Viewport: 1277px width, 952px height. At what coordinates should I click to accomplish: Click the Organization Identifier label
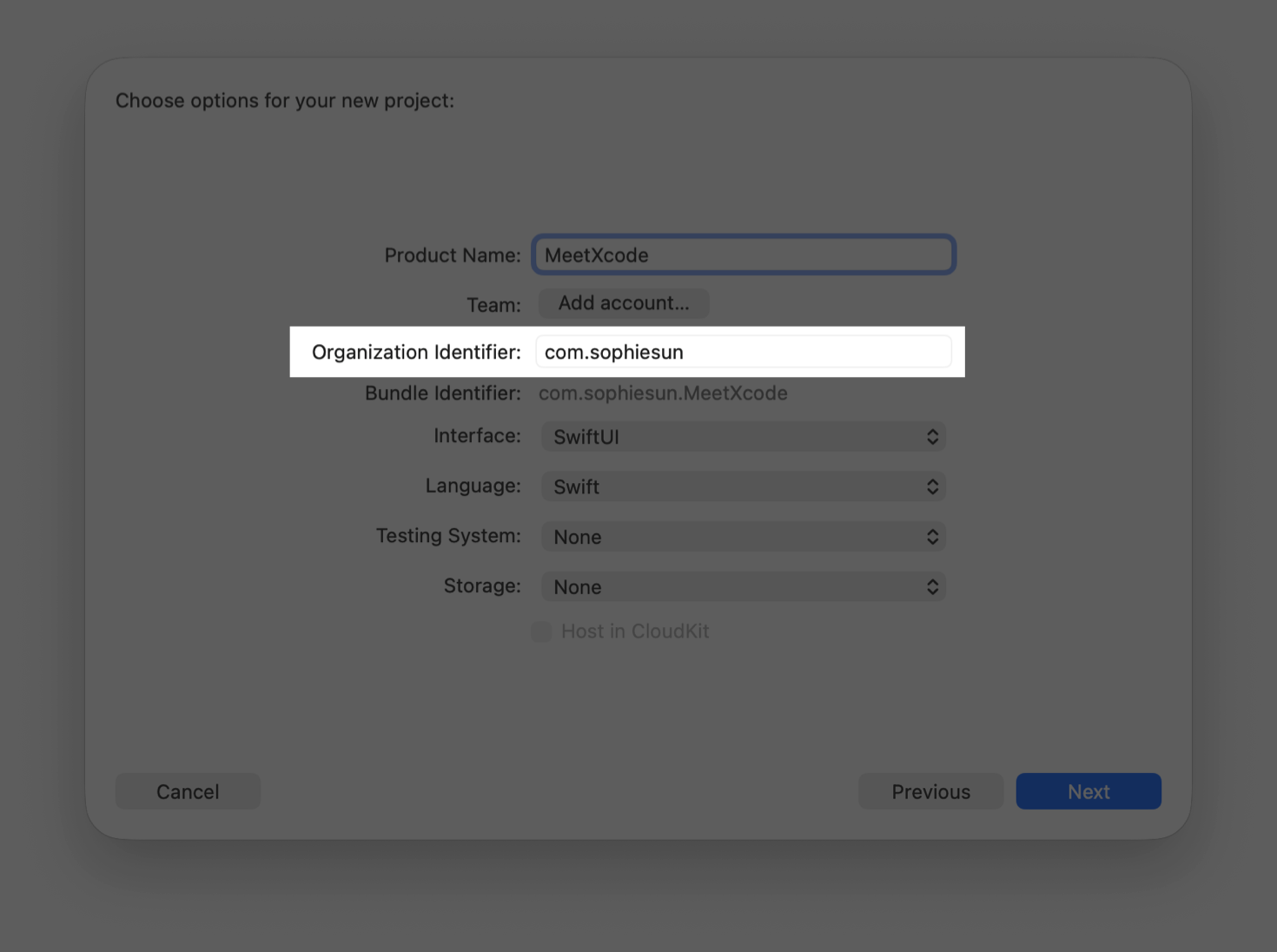416,352
